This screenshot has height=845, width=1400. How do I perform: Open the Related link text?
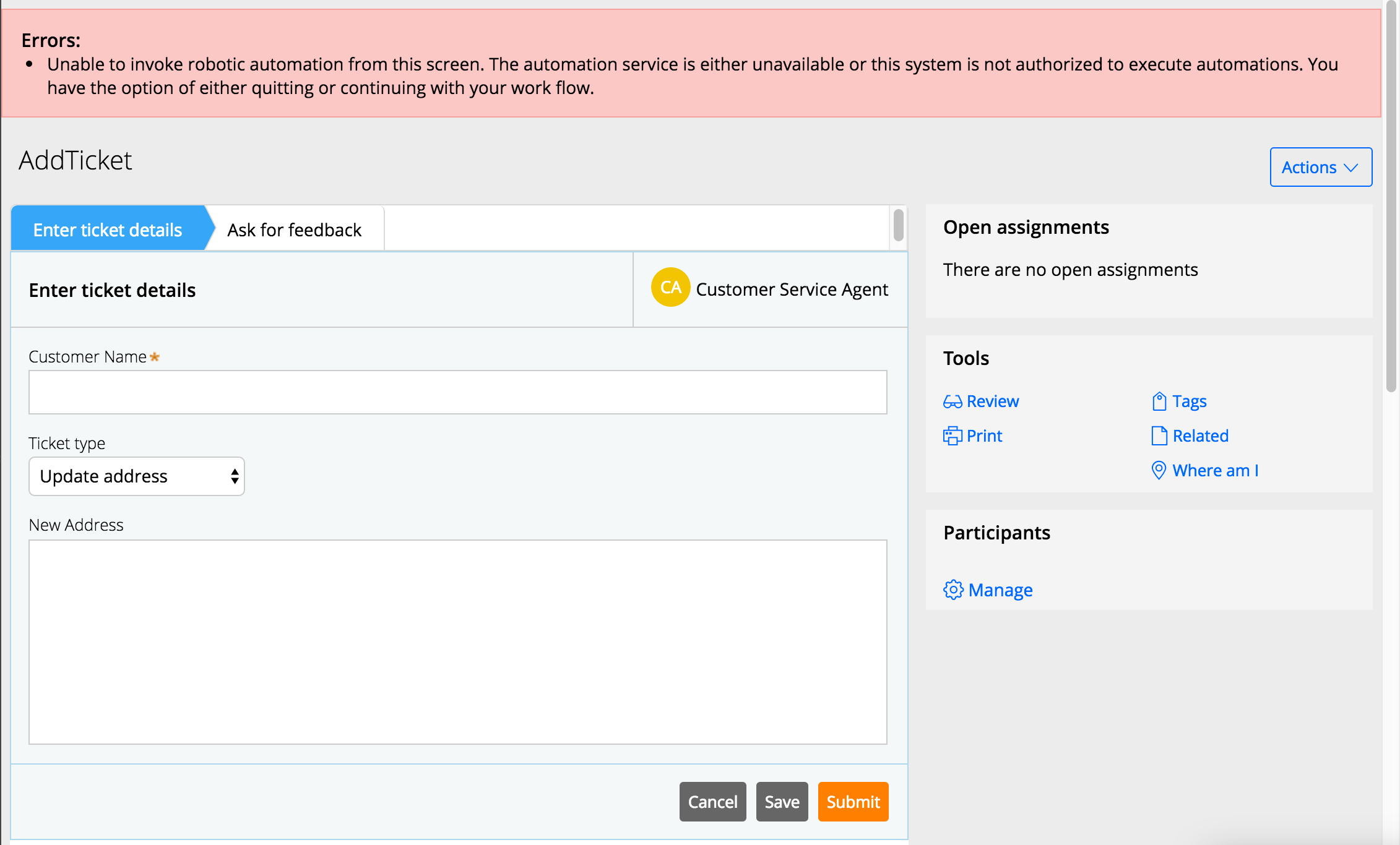pos(1200,436)
